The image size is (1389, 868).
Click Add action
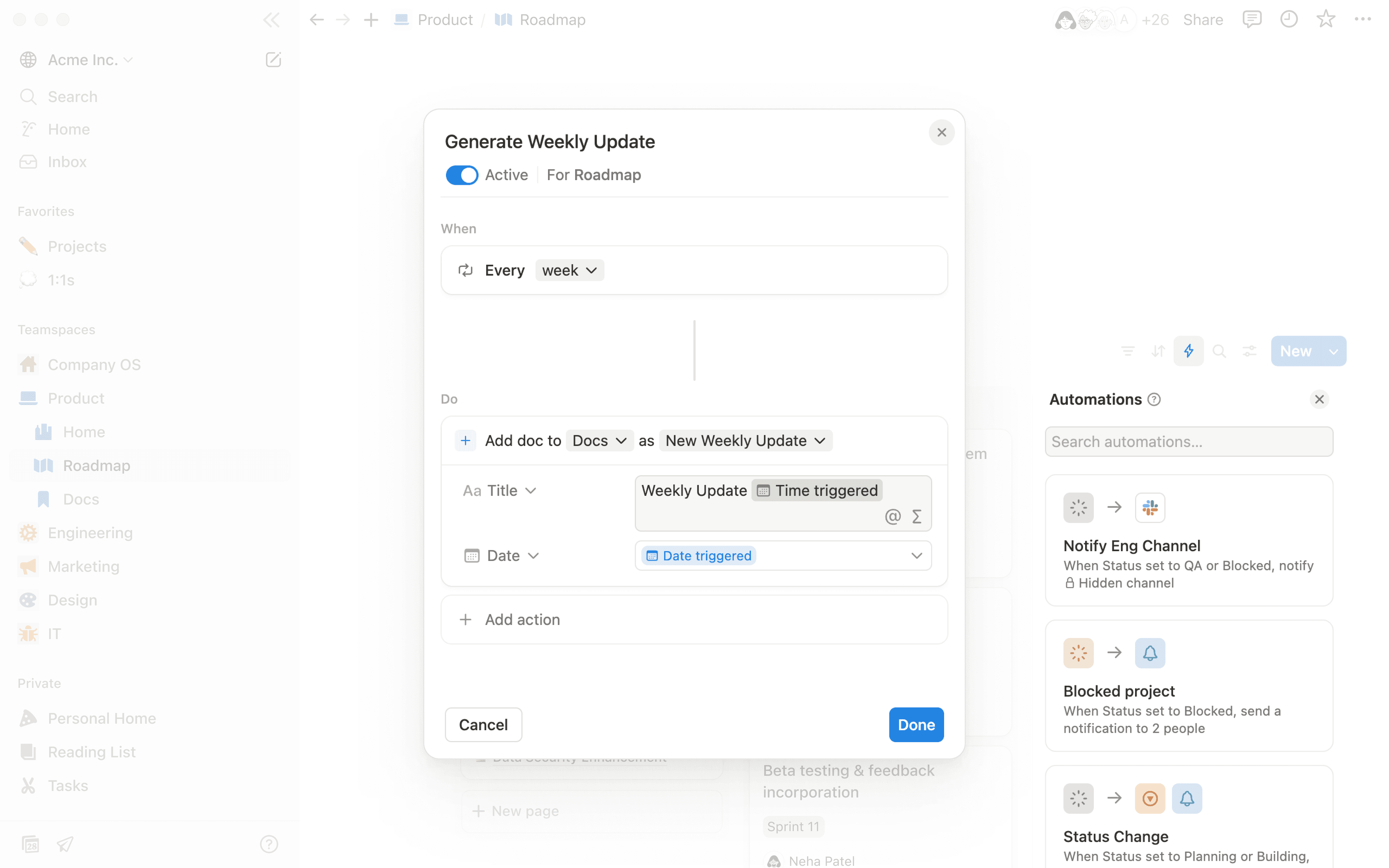coord(694,620)
